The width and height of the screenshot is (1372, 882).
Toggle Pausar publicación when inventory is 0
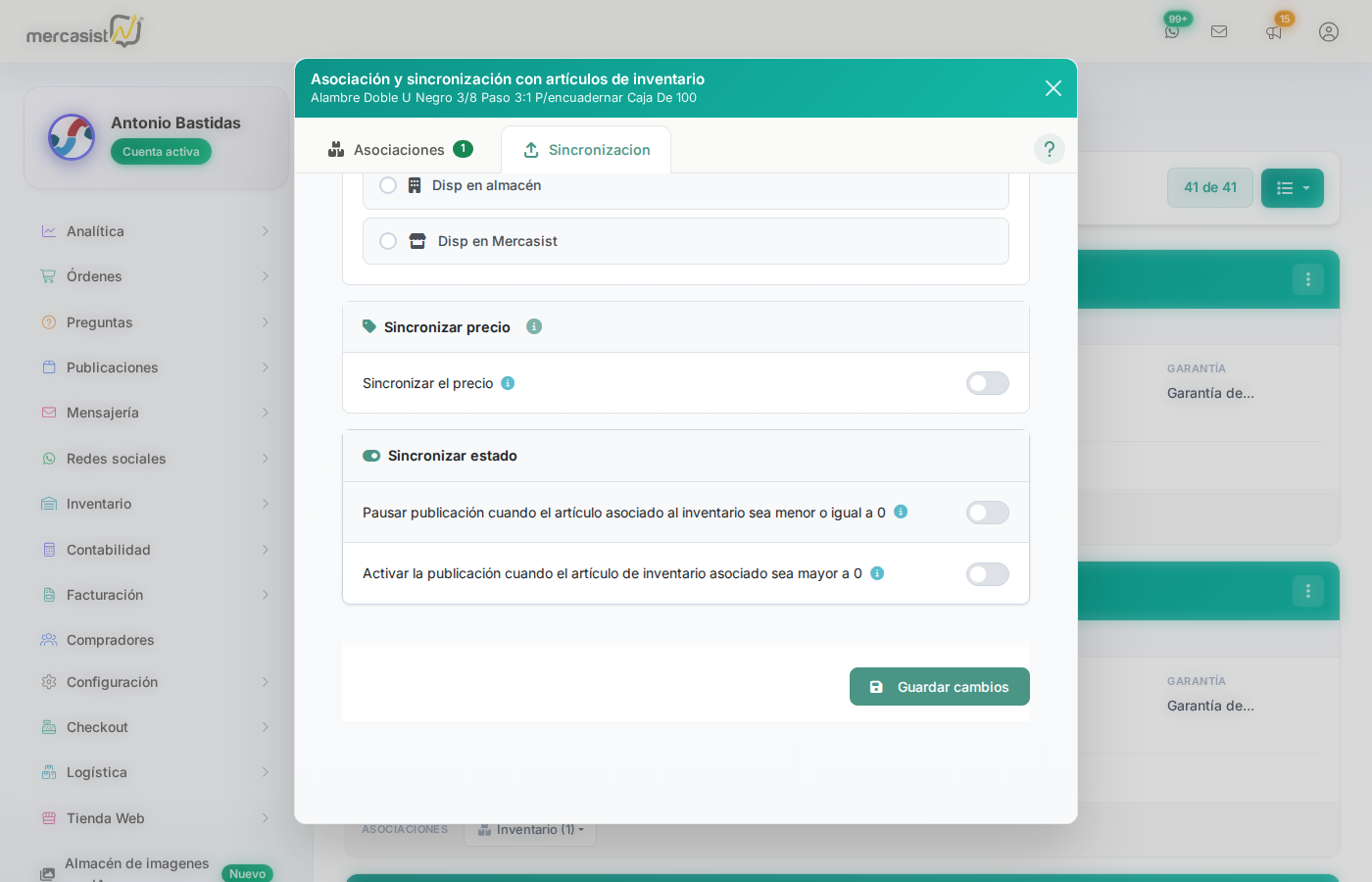click(987, 513)
